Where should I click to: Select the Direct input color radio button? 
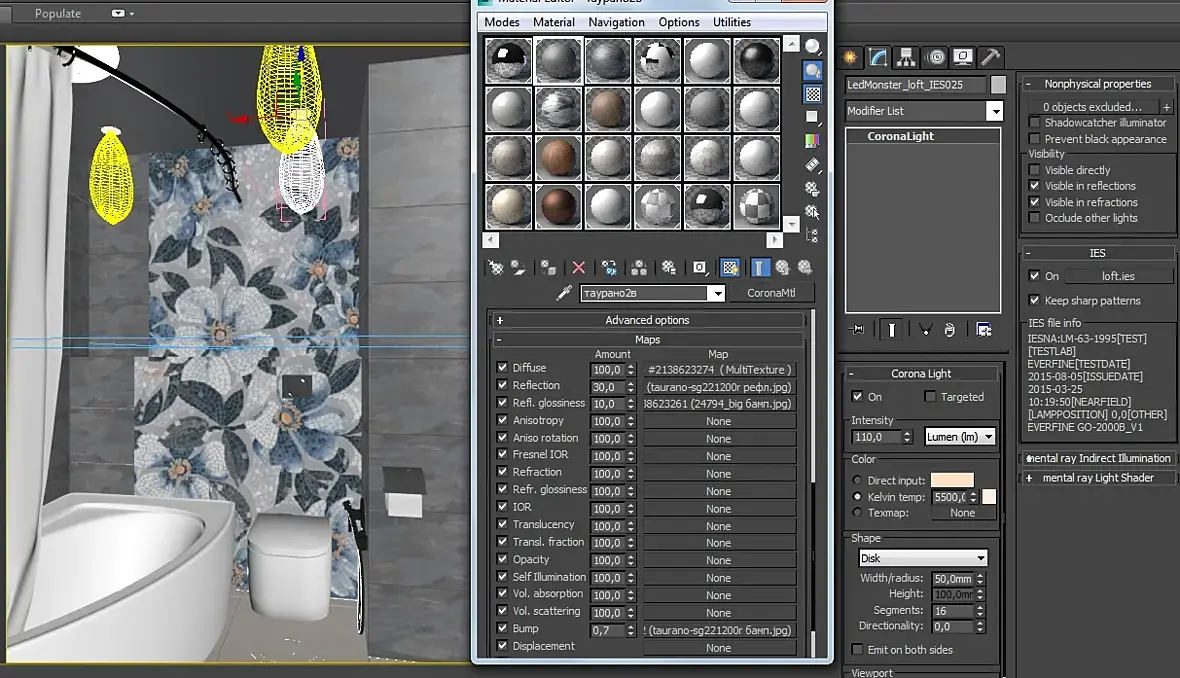(857, 481)
